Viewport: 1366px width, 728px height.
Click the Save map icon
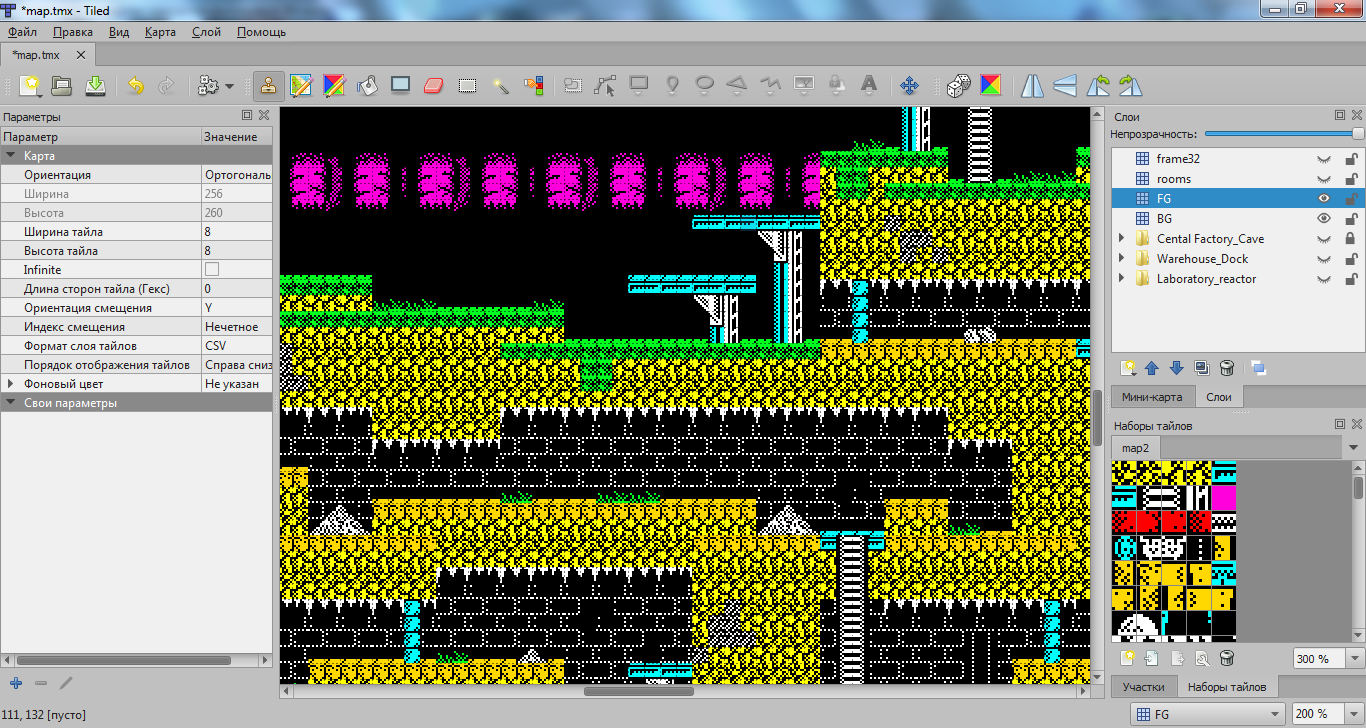[95, 86]
